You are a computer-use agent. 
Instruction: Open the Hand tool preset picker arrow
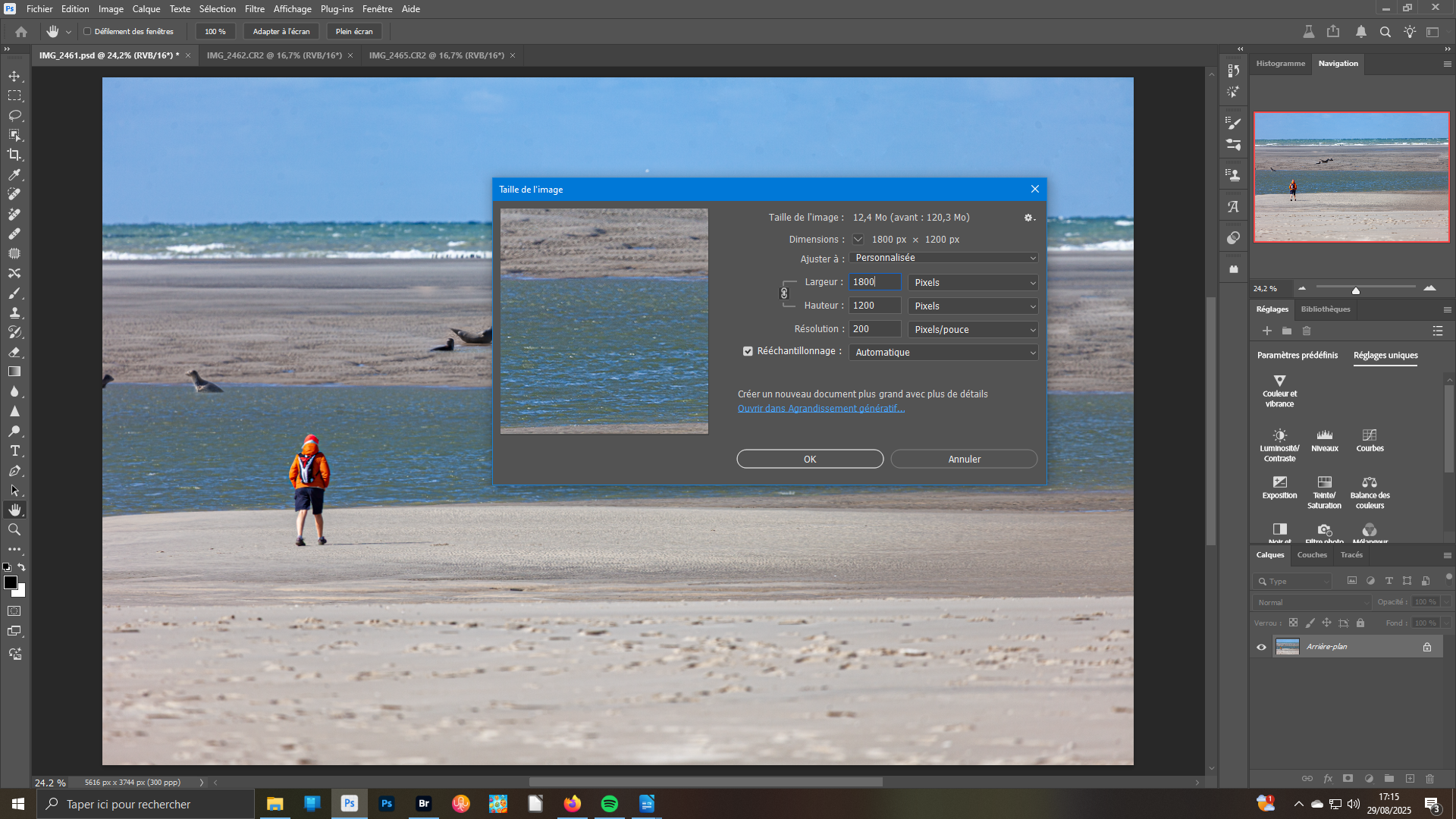pos(68,32)
